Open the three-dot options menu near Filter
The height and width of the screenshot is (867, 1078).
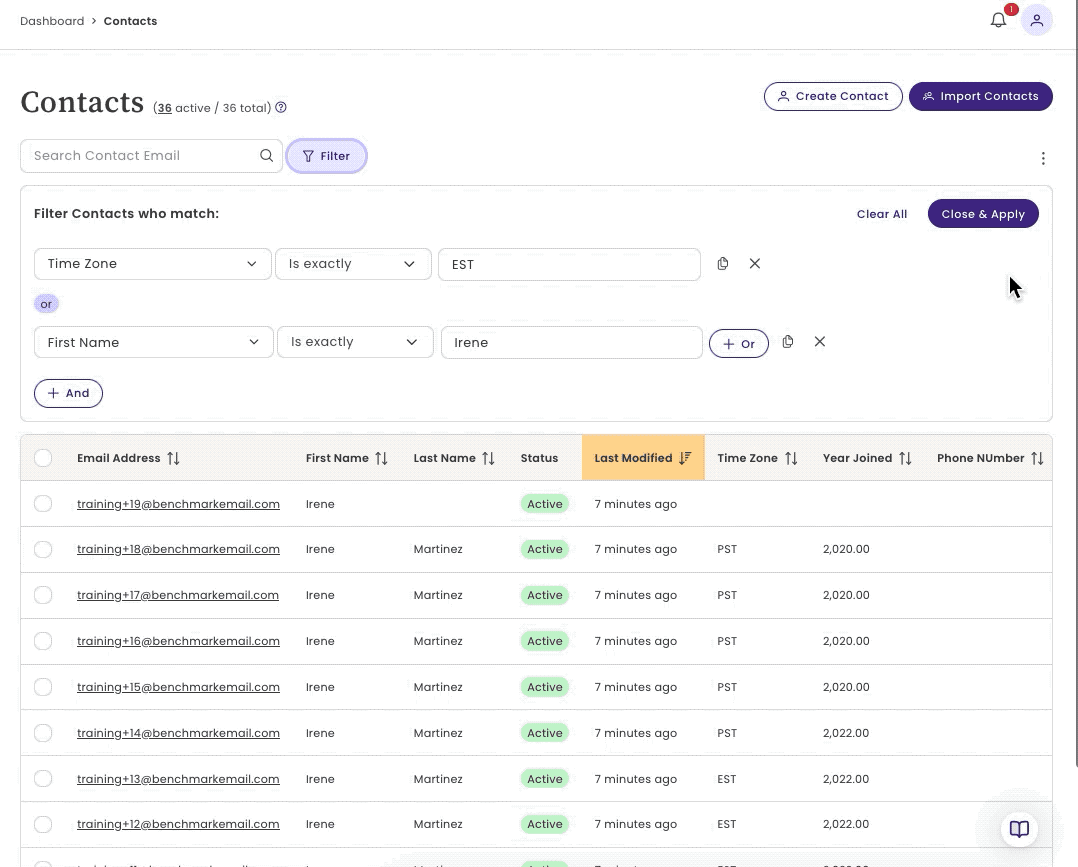coord(1043,158)
